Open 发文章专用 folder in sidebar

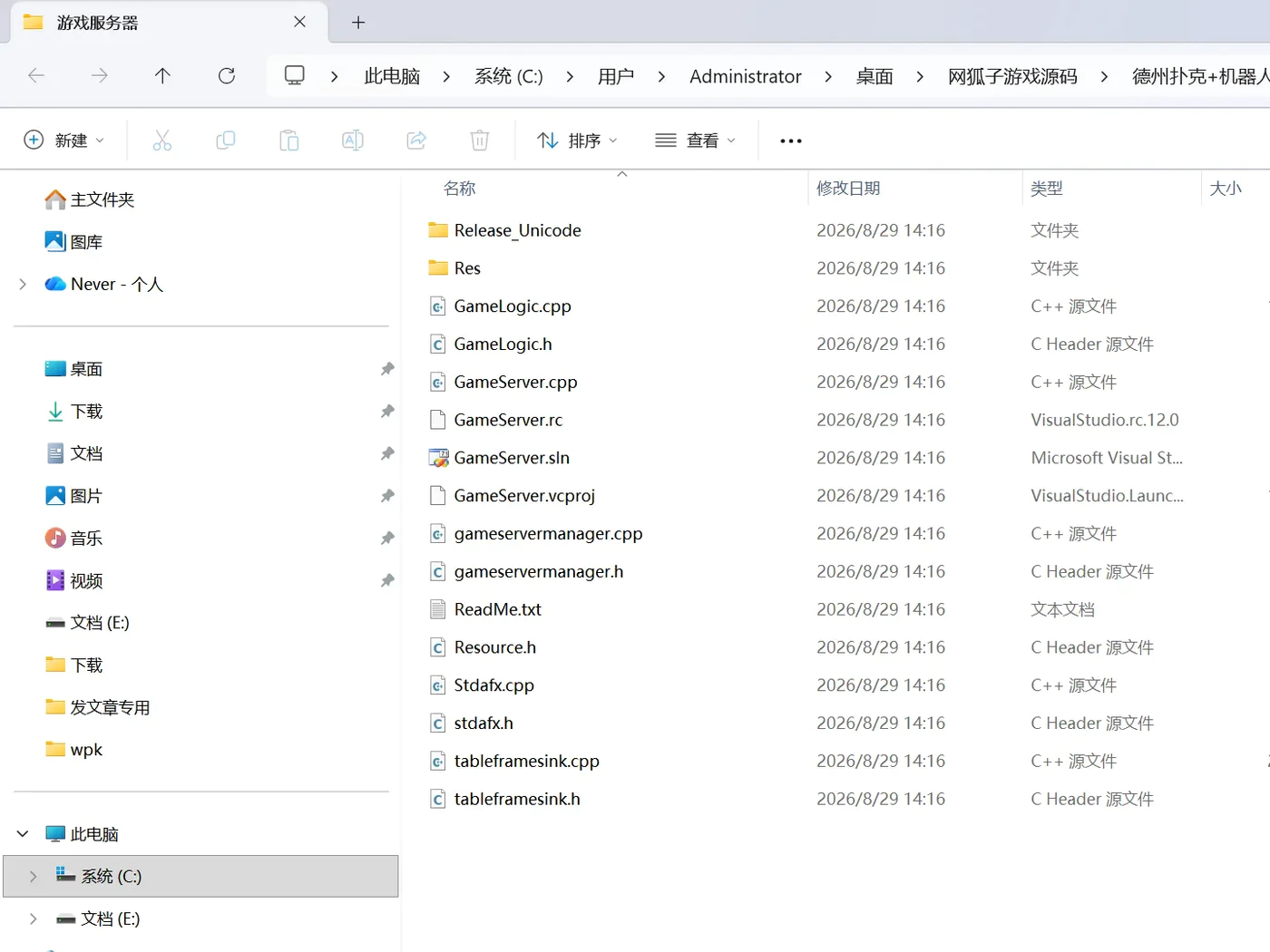coord(97,707)
